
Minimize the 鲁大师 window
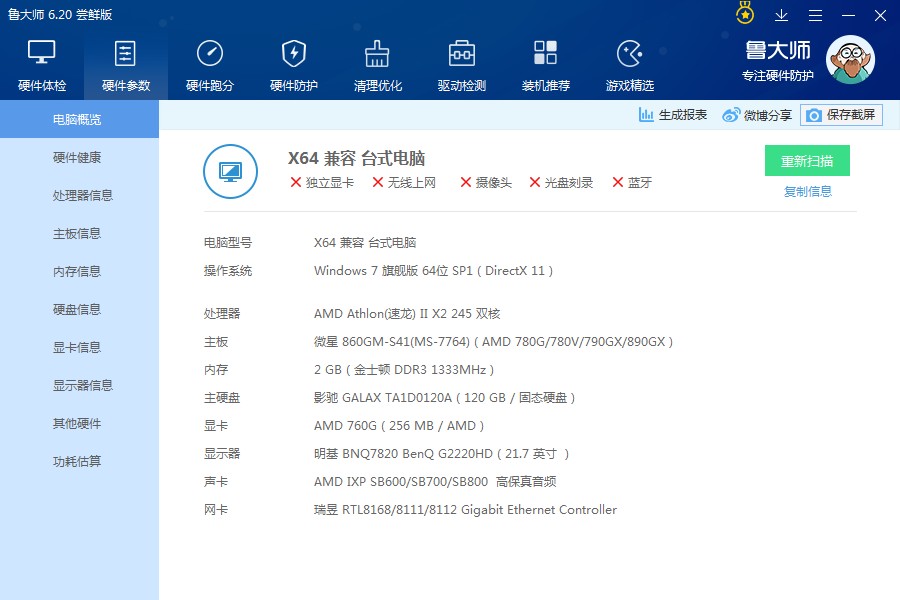[x=848, y=16]
